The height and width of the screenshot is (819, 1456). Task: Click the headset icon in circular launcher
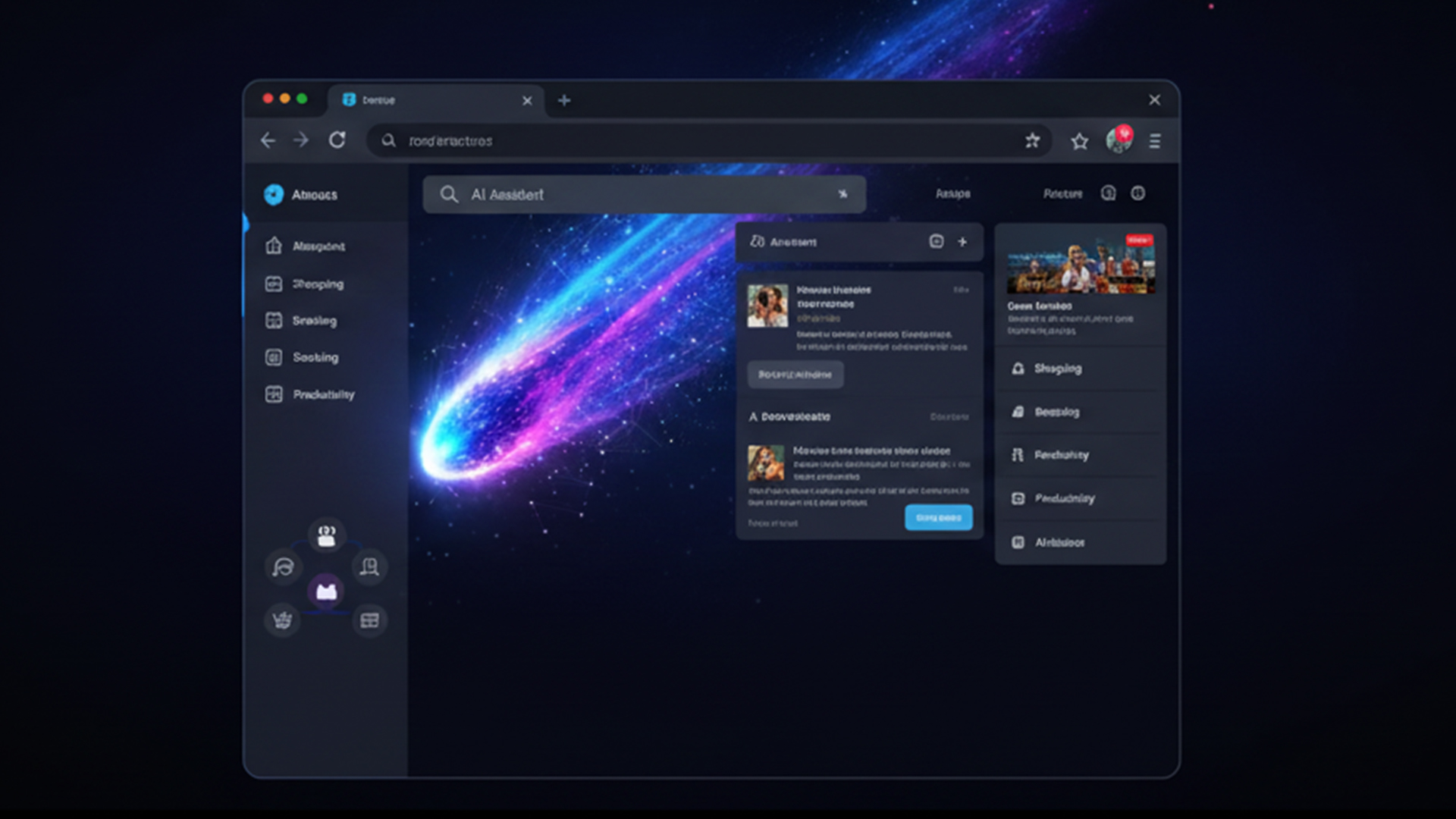pyautogui.click(x=283, y=567)
